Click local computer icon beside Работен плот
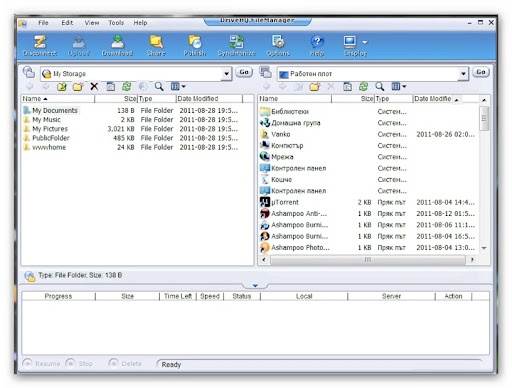The height and width of the screenshot is (388, 512). (x=266, y=72)
